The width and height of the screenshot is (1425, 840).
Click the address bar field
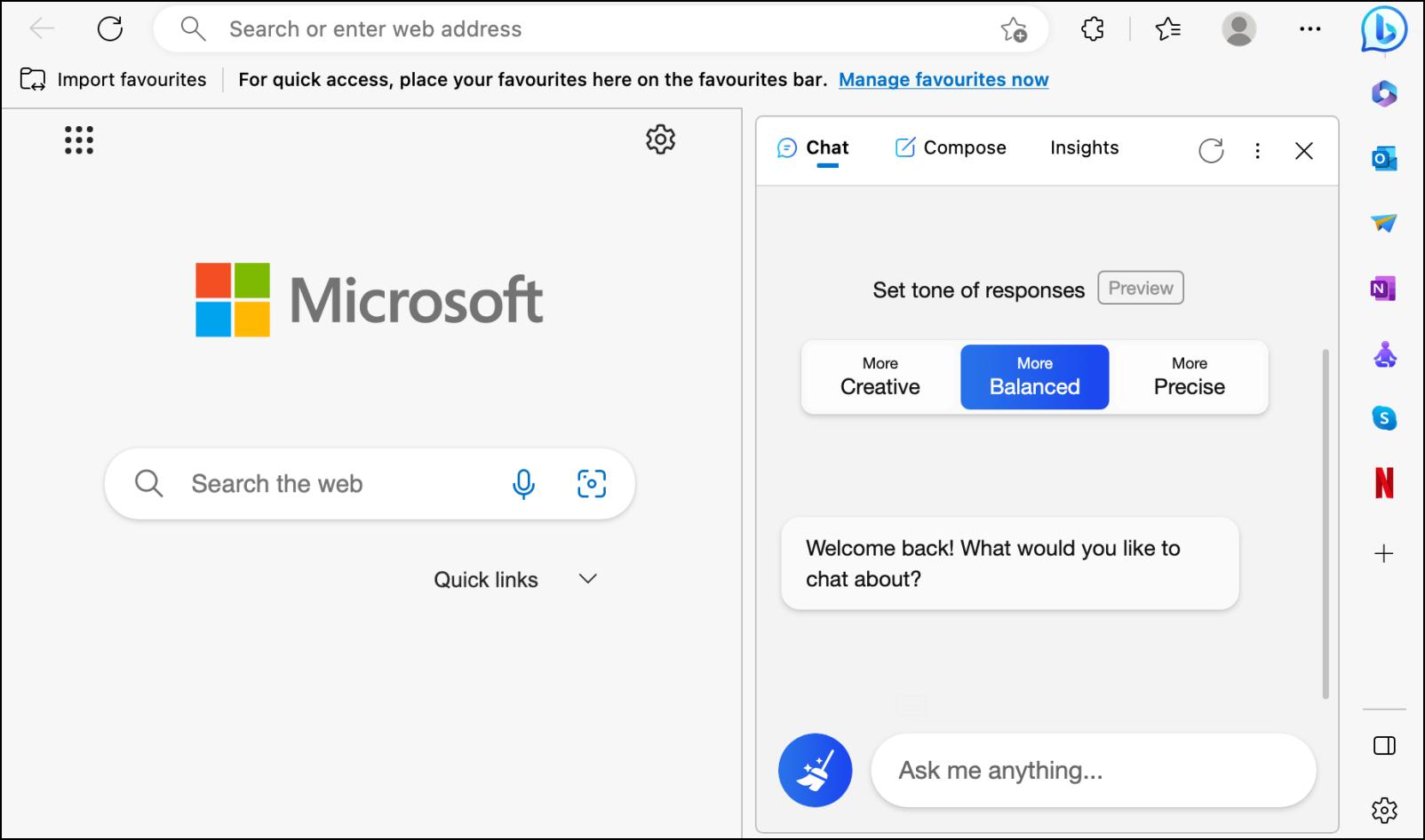click(601, 29)
